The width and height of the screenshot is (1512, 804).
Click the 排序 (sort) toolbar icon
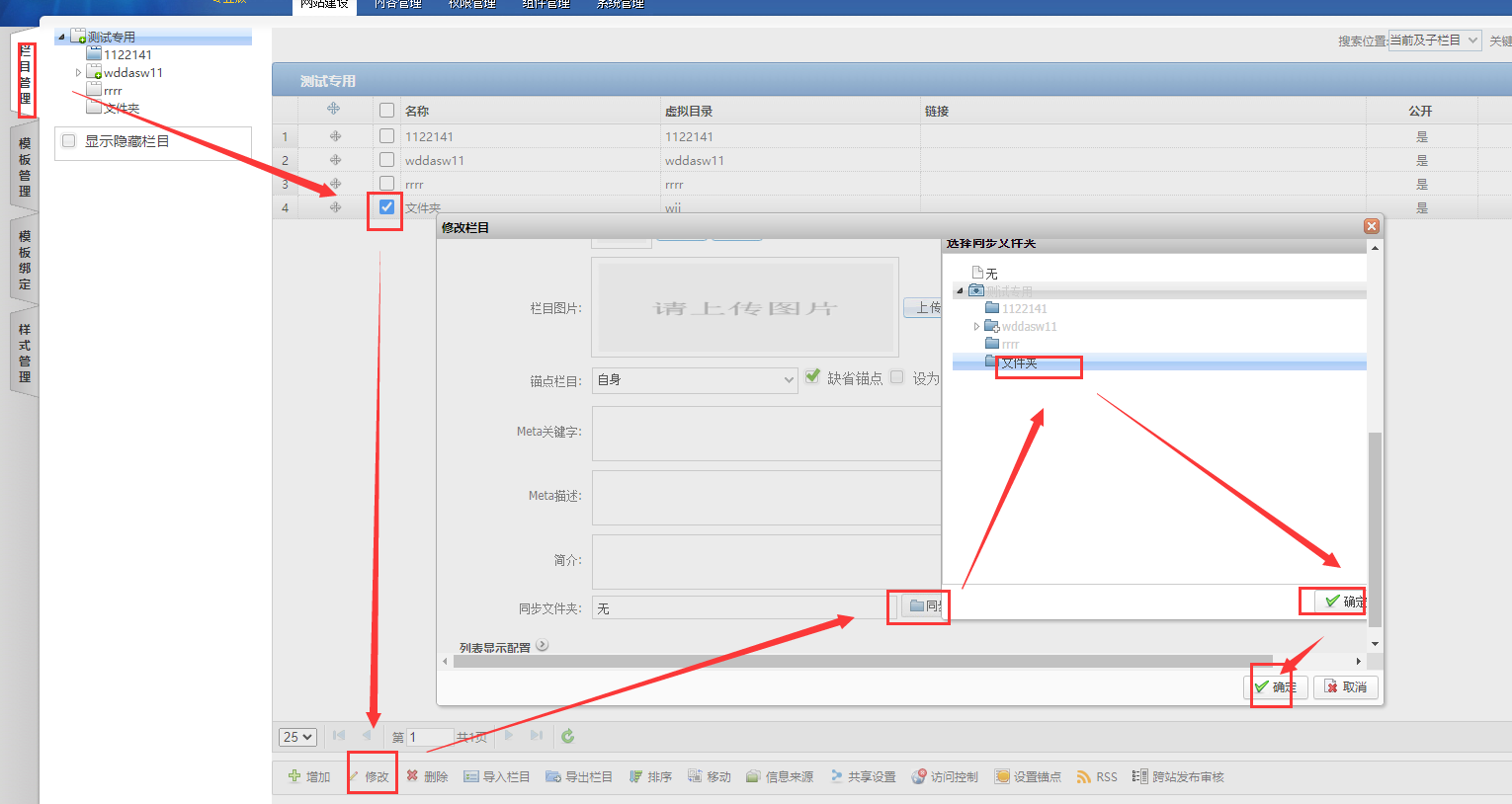click(636, 776)
